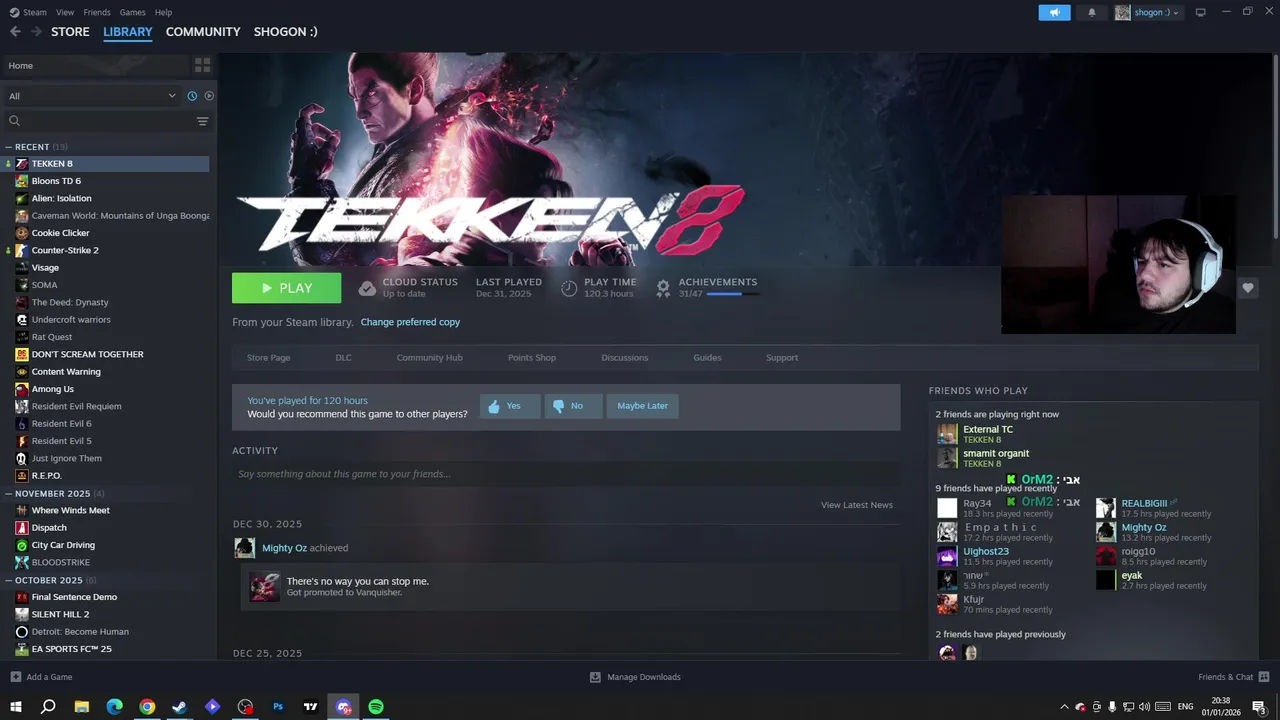Open the Guides tab

(707, 358)
